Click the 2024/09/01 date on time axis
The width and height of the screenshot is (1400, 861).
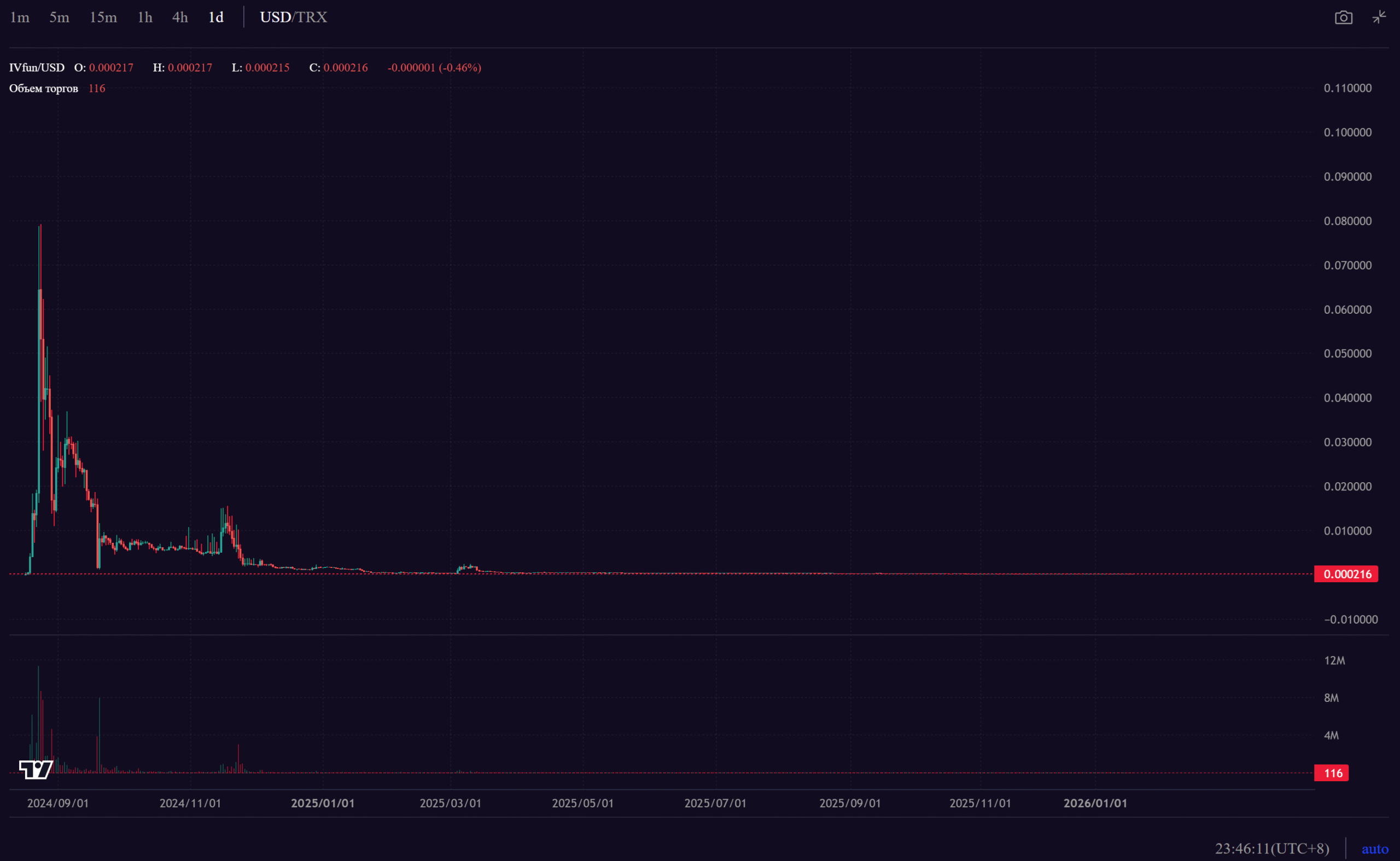pyautogui.click(x=58, y=803)
